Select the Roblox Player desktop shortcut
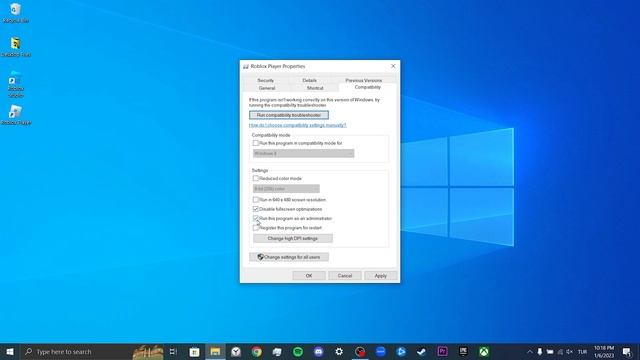This screenshot has height=360, width=640. [16, 115]
